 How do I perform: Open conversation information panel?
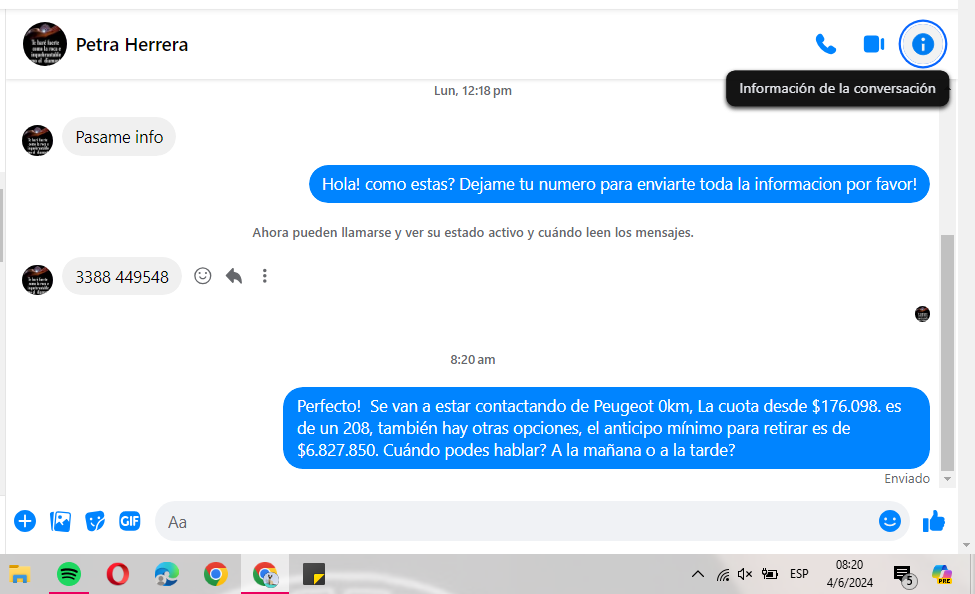[923, 44]
